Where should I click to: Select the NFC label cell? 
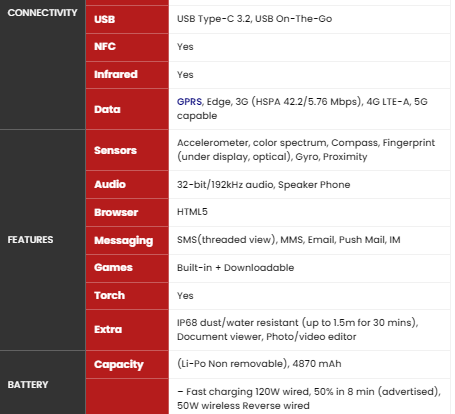[x=127, y=47]
